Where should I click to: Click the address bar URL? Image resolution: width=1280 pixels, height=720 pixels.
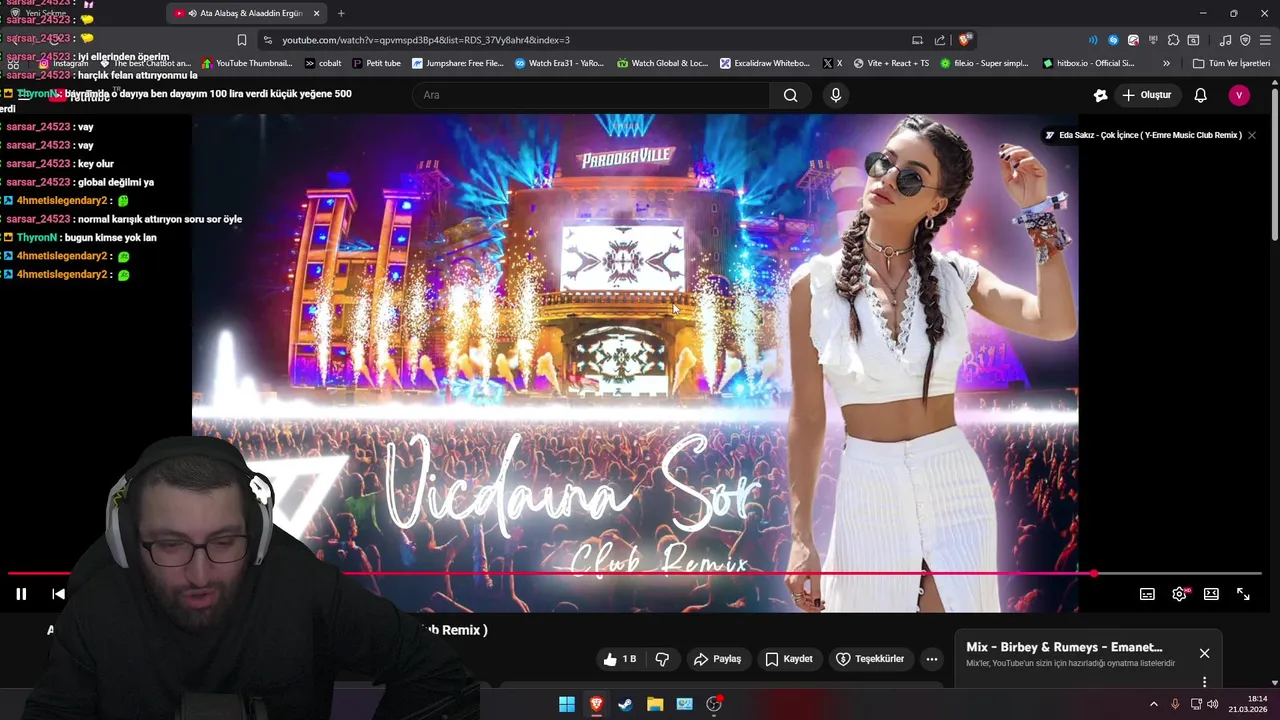[x=426, y=40]
